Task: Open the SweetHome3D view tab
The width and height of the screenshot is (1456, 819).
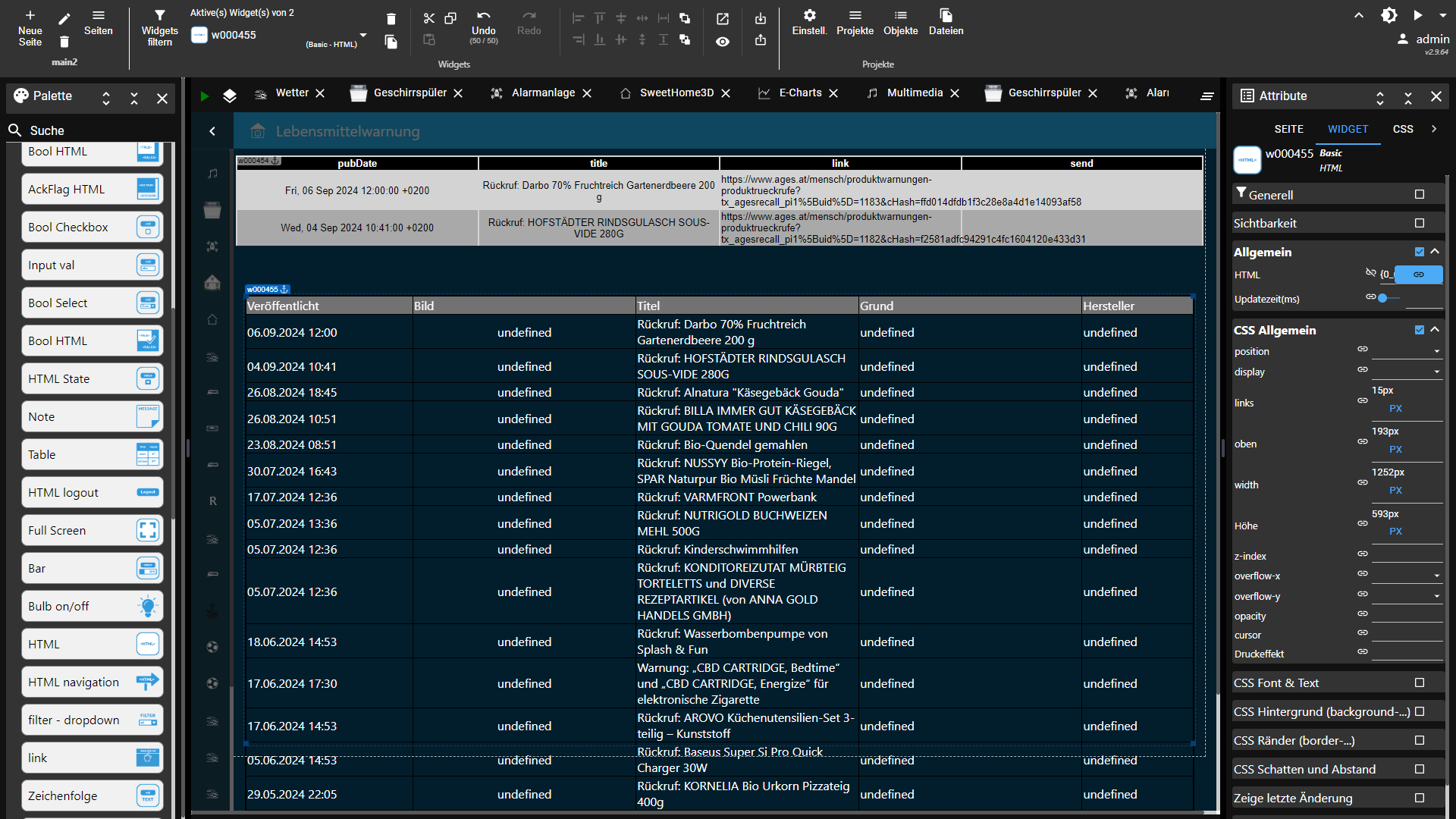Action: tap(676, 93)
